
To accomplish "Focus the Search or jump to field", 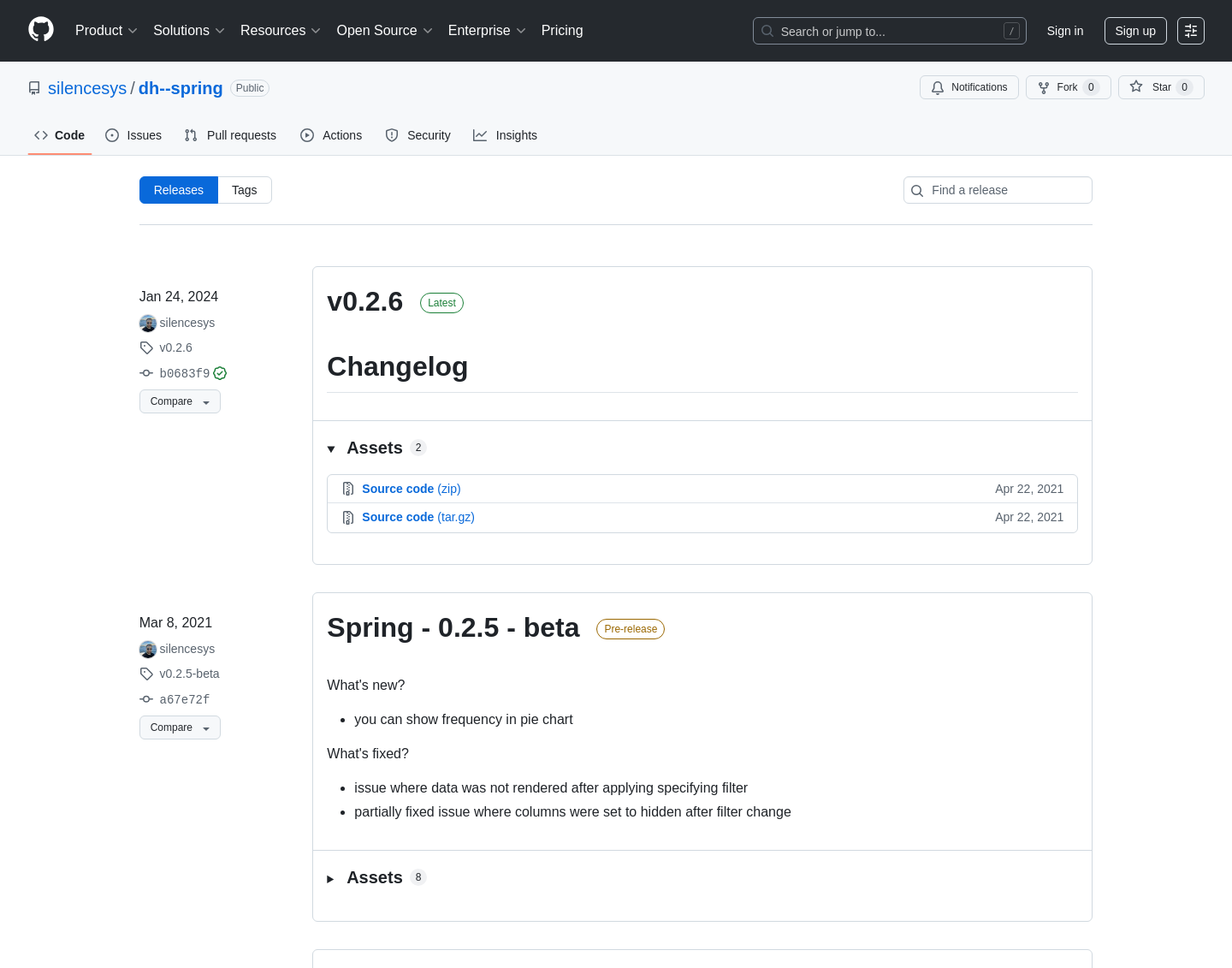I will (x=890, y=31).
